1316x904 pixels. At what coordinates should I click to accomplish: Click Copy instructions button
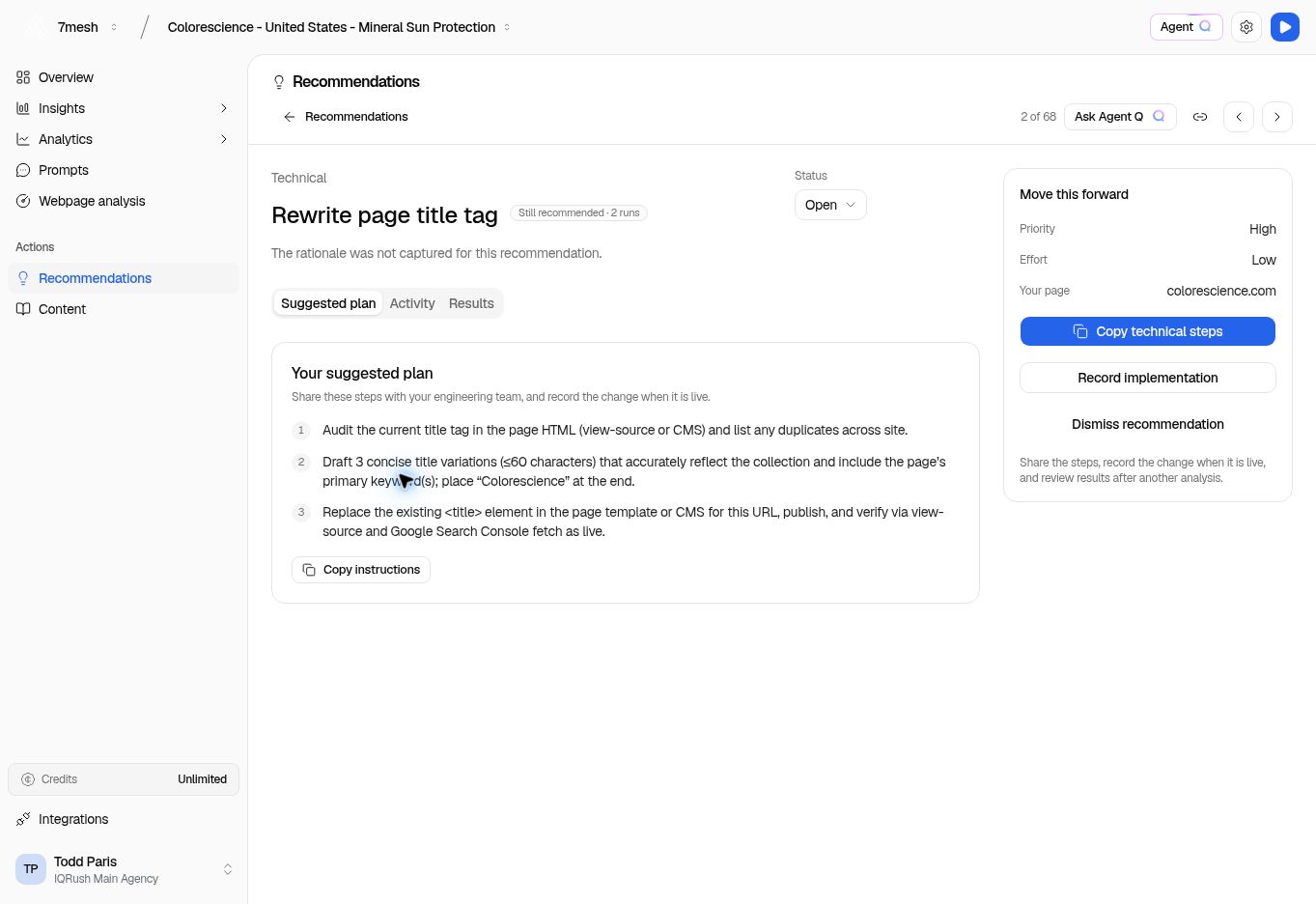[361, 570]
